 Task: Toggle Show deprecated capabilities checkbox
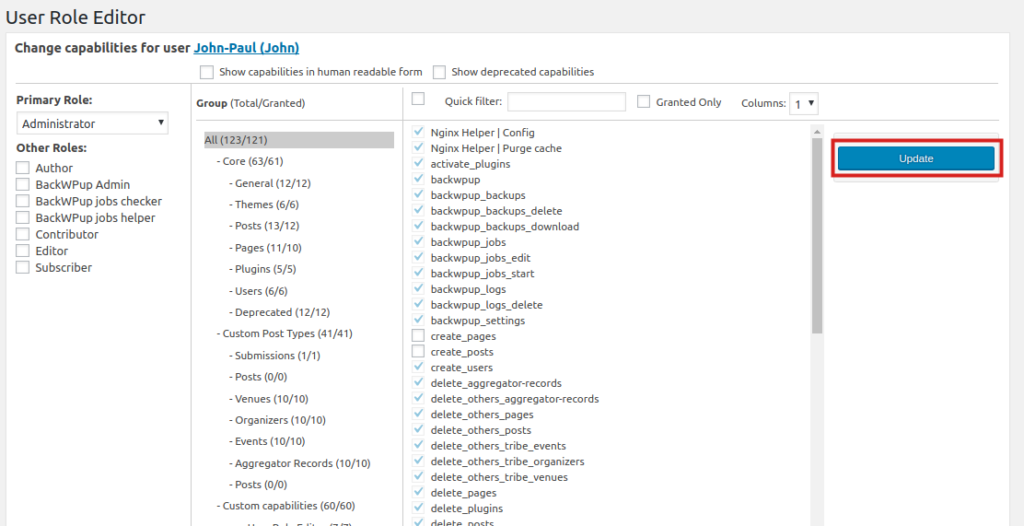pyautogui.click(x=439, y=72)
